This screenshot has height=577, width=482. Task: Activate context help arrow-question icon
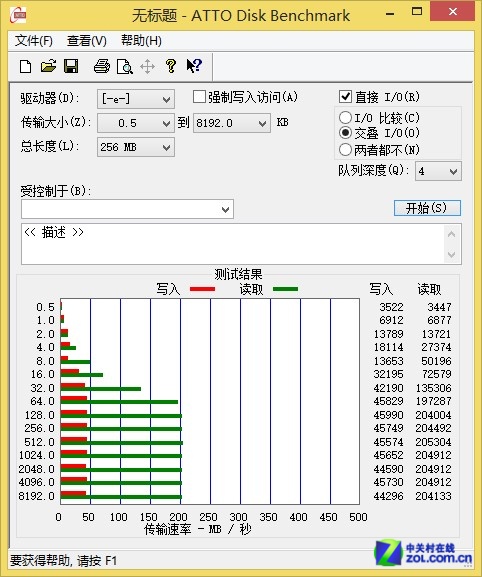coord(194,66)
